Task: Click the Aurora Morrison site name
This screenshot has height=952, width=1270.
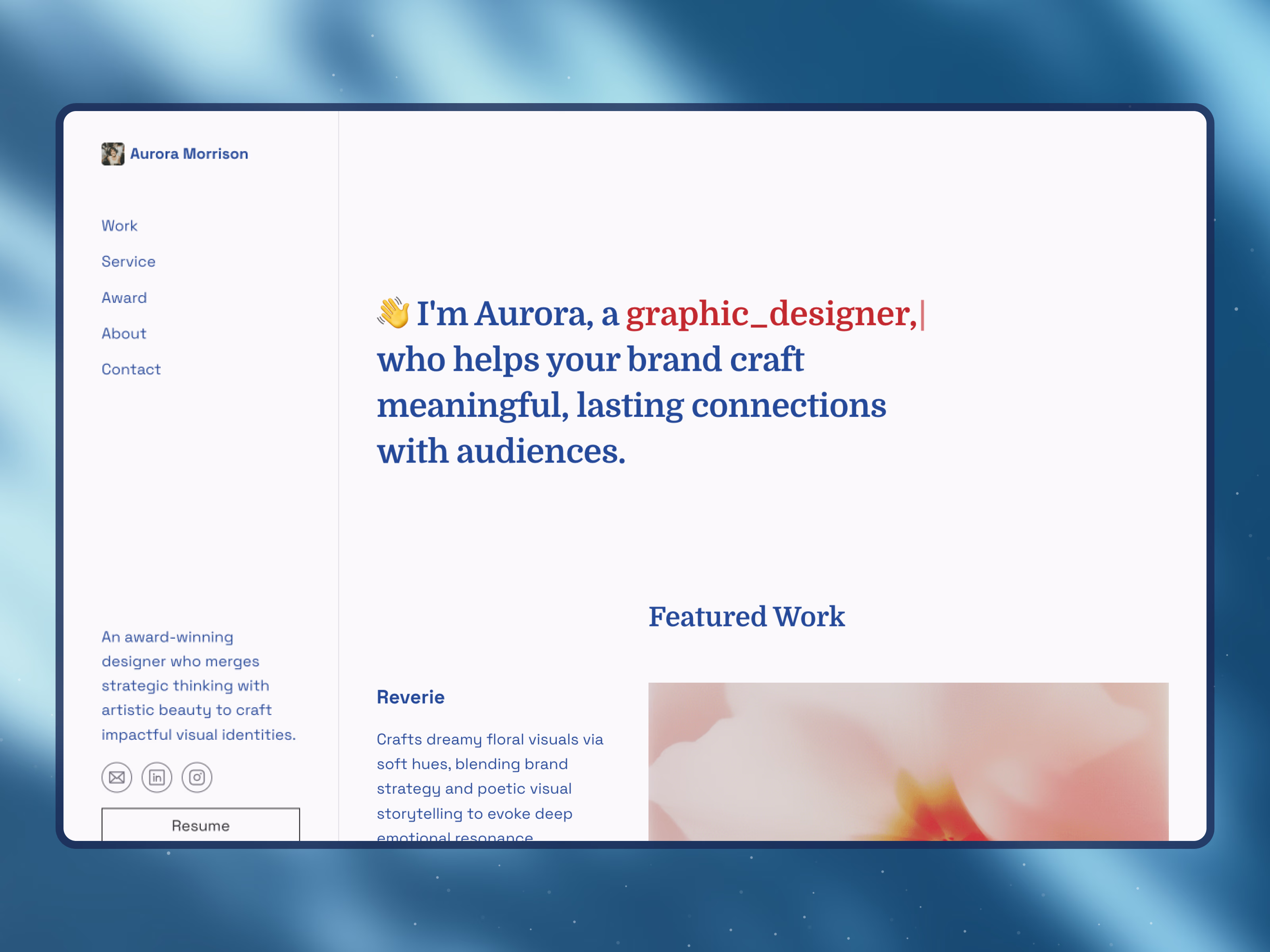Action: (189, 154)
